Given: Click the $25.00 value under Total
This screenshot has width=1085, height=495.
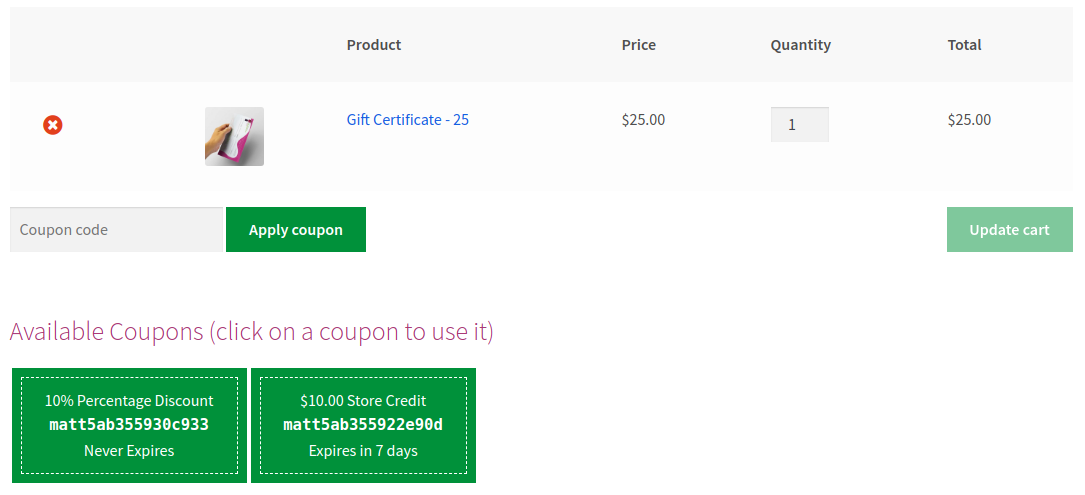Looking at the screenshot, I should [969, 120].
